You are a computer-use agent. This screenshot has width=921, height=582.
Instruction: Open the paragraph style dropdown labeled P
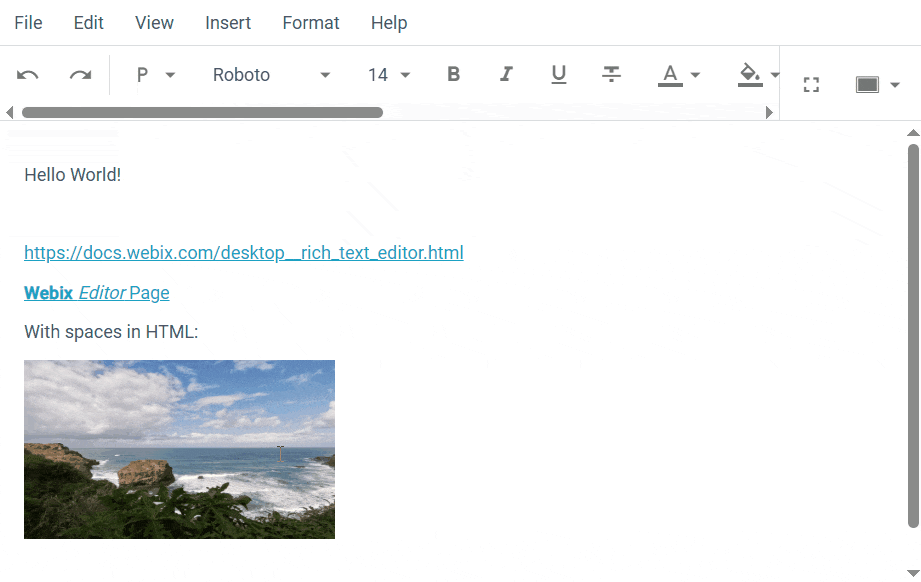pyautogui.click(x=152, y=74)
